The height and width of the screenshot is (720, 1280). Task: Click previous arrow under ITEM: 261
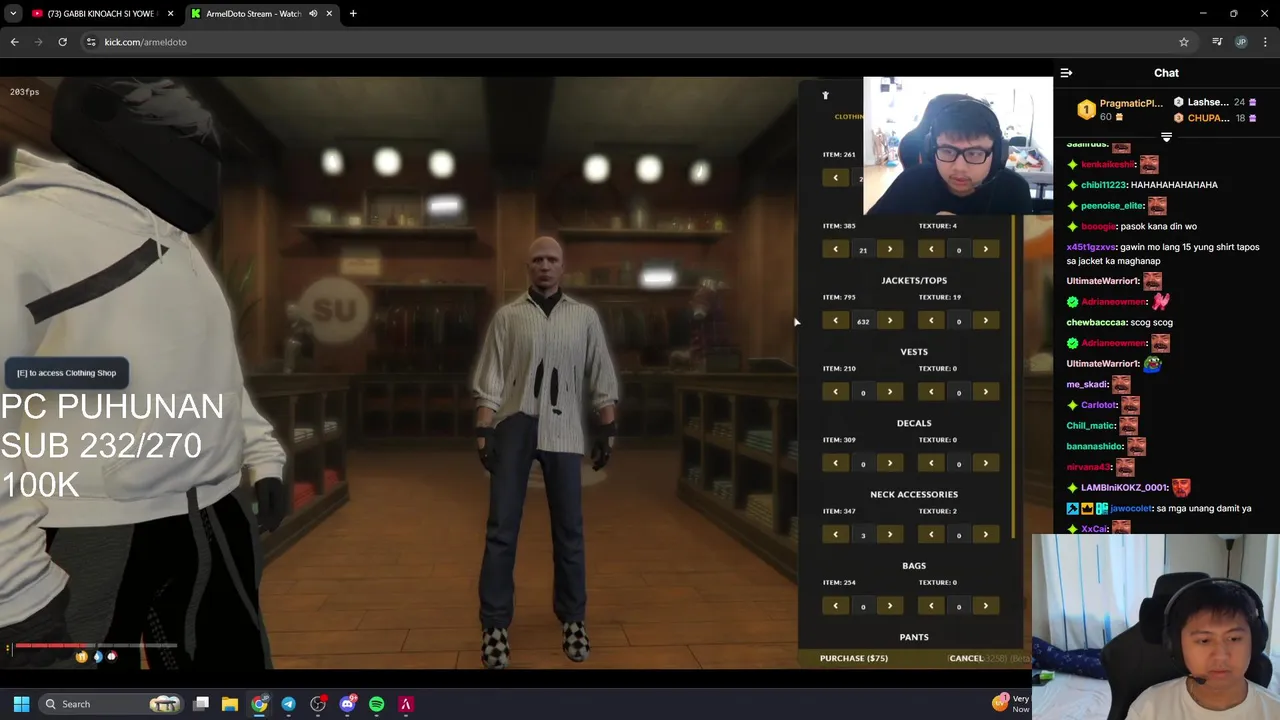tap(836, 178)
